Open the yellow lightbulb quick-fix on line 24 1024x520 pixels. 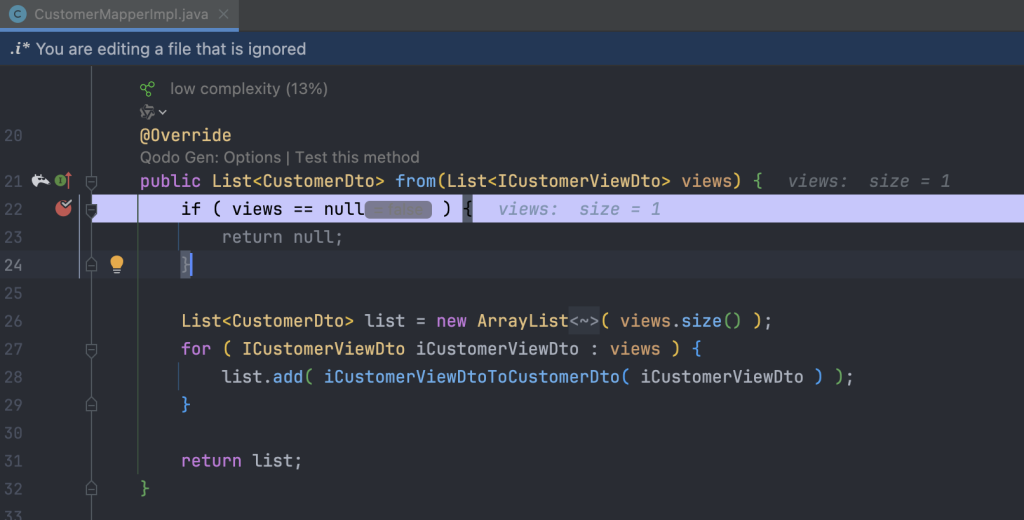117,264
